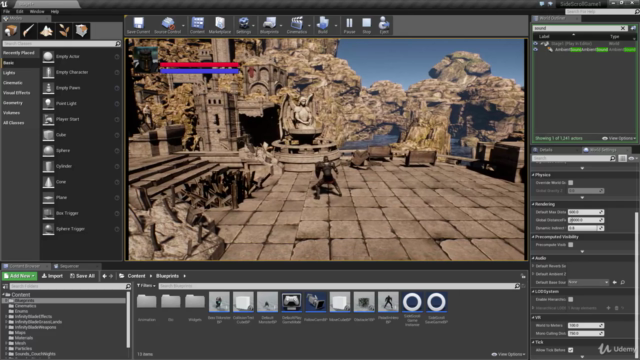Viewport: 640px width, 360px height.
Task: Click Import button
Action: pyautogui.click(x=52, y=276)
